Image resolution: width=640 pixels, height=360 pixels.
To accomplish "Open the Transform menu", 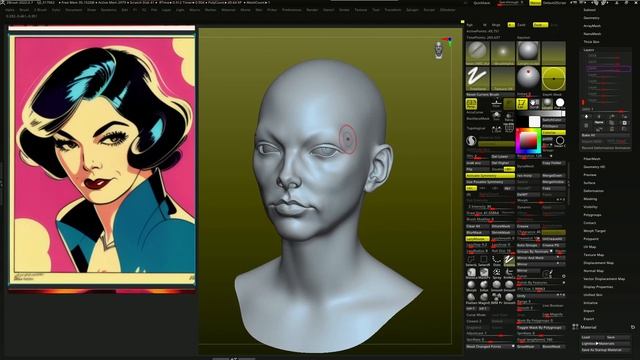I will (393, 10).
